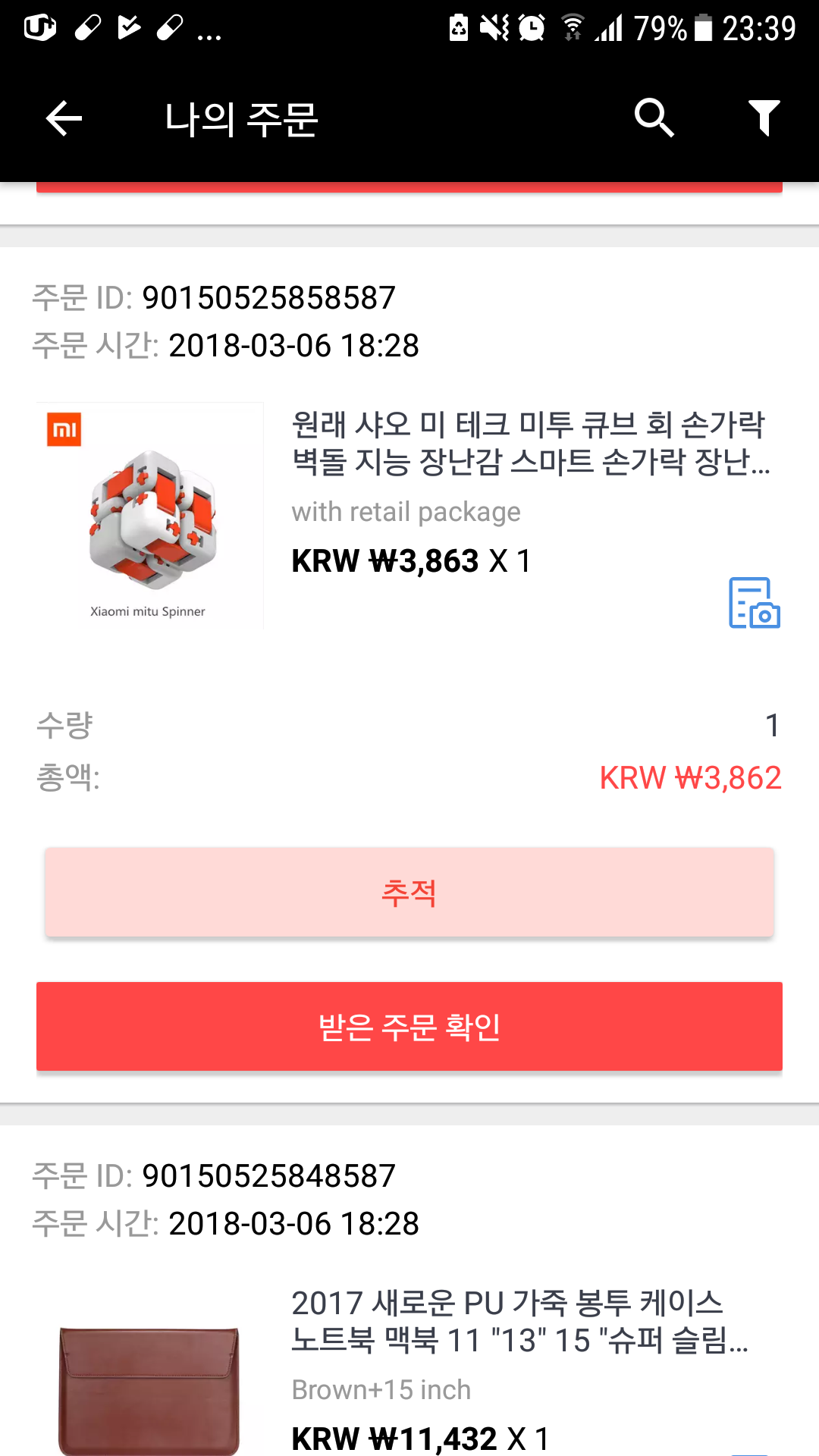This screenshot has width=819, height=1456.
Task: Tap the 나의 주문 header title
Action: (241, 119)
